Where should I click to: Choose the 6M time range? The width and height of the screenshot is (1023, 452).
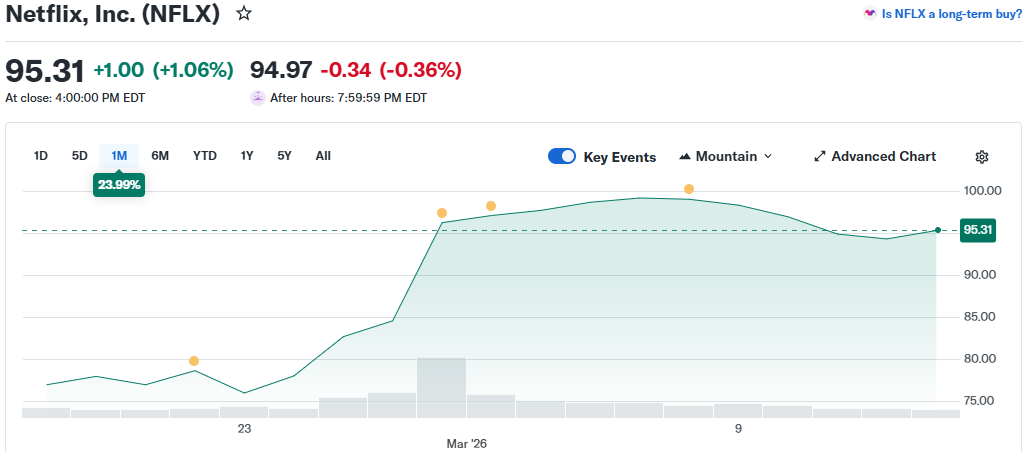(x=160, y=156)
